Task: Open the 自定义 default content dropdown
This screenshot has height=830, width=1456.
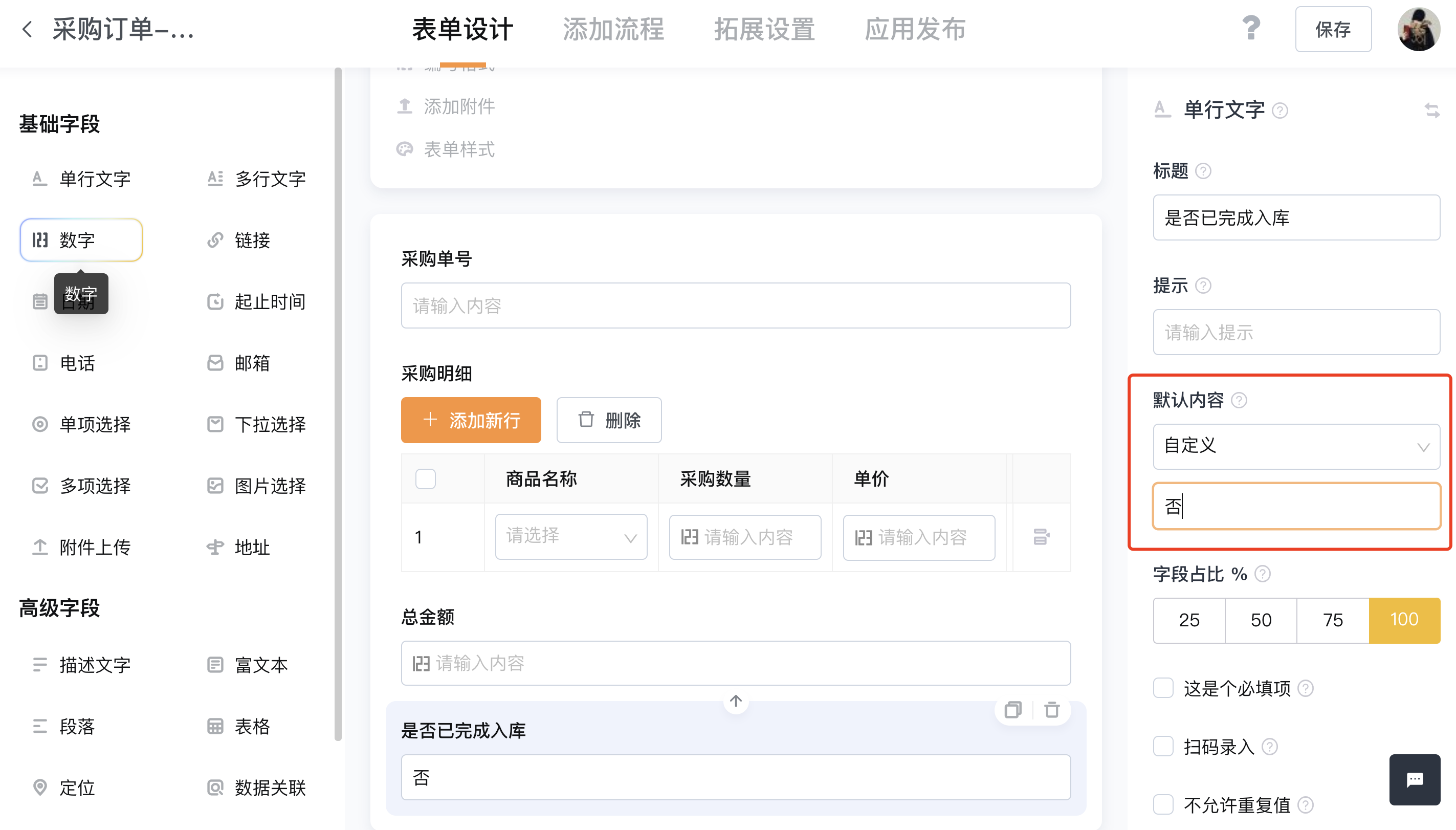Action: (1296, 446)
